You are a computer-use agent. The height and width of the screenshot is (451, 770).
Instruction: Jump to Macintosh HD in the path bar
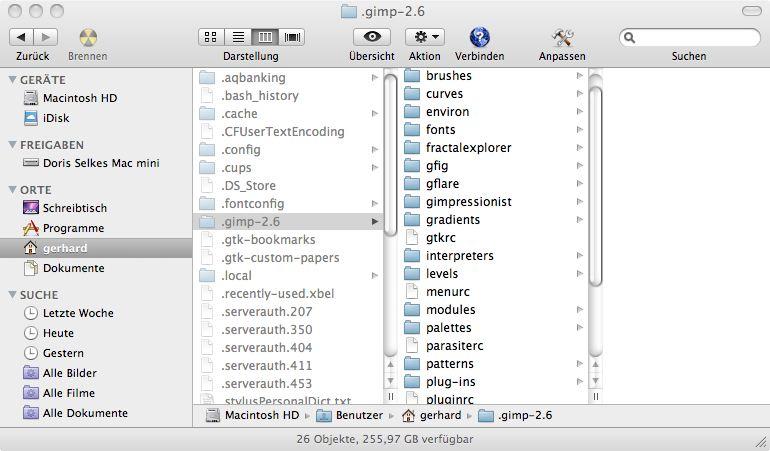pos(252,415)
